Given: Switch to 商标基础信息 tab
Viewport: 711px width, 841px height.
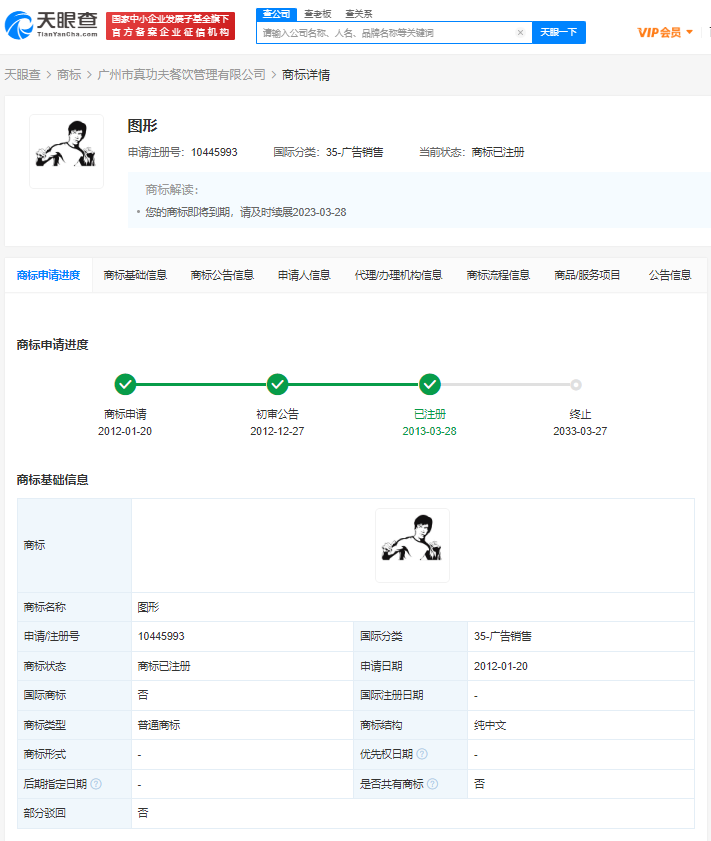Looking at the screenshot, I should 135,275.
